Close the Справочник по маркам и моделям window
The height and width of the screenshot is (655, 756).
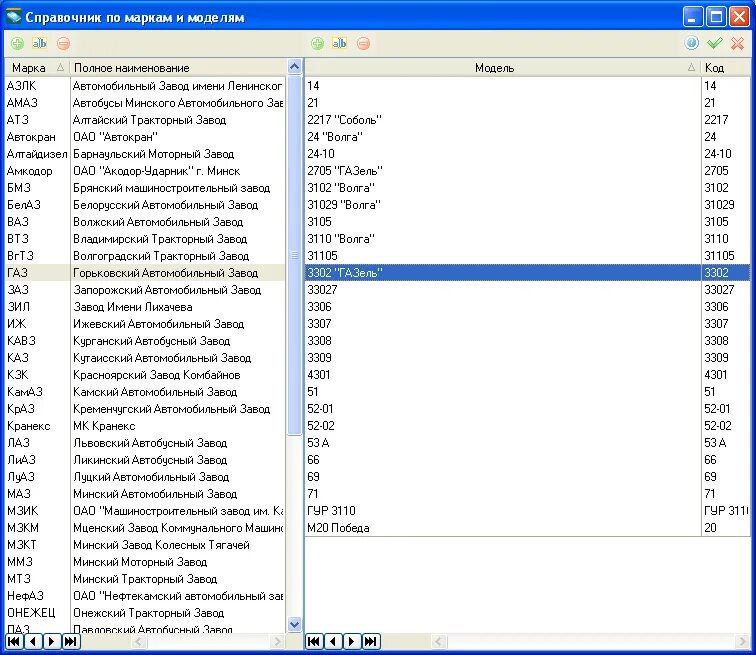(x=739, y=16)
